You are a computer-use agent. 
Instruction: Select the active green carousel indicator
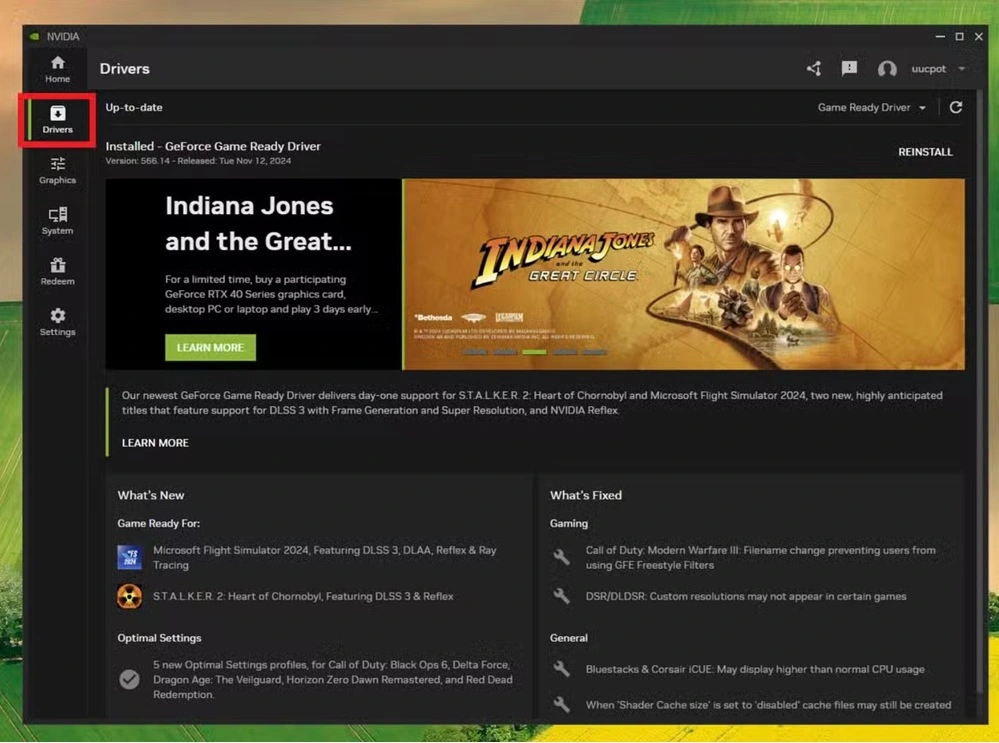click(x=534, y=352)
